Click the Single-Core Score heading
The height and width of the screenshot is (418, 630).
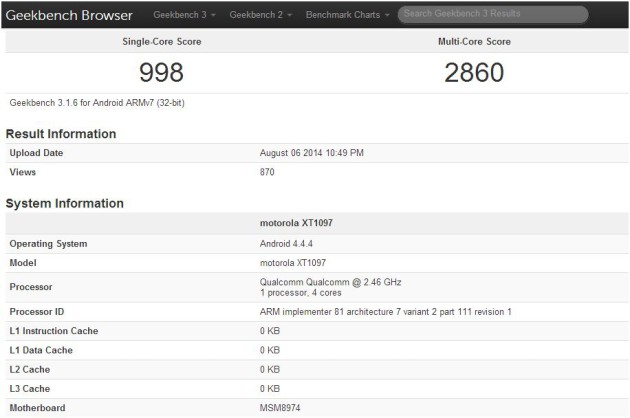[162, 41]
